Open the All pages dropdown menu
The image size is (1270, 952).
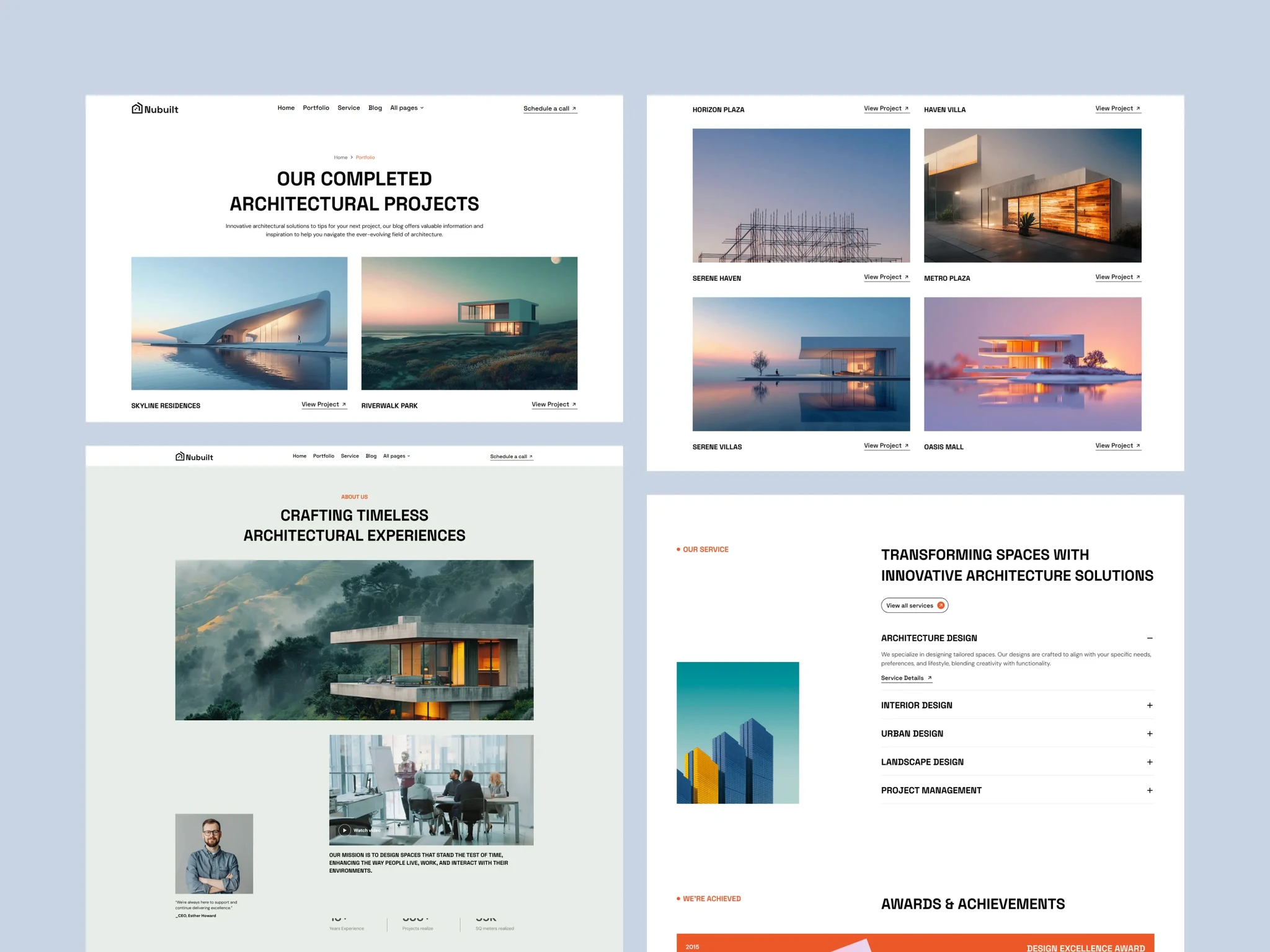[407, 108]
